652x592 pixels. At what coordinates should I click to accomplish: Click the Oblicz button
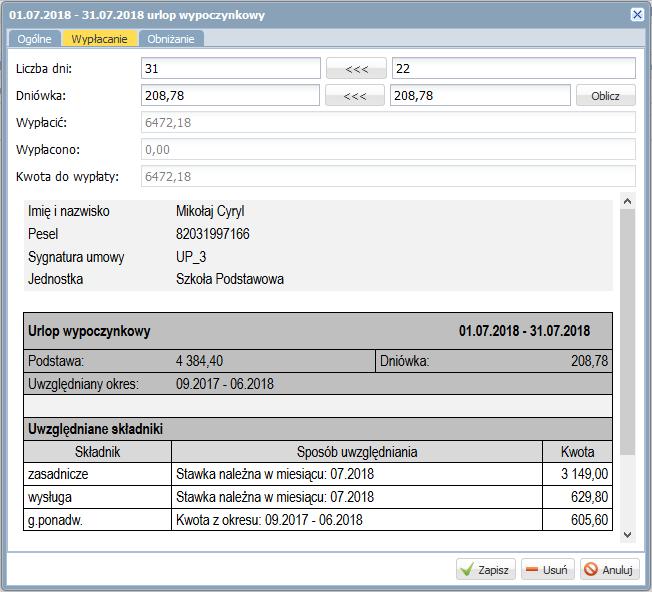(x=605, y=96)
